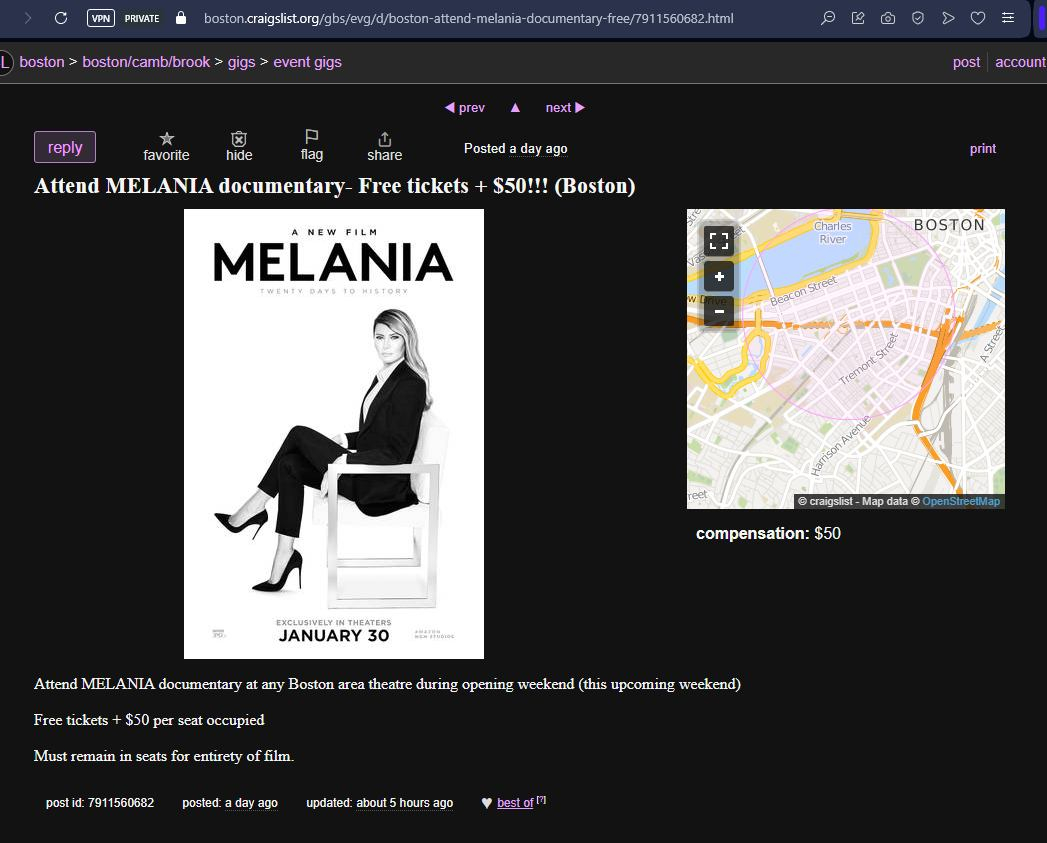The height and width of the screenshot is (843, 1047).
Task: Click the print link
Action: click(982, 149)
